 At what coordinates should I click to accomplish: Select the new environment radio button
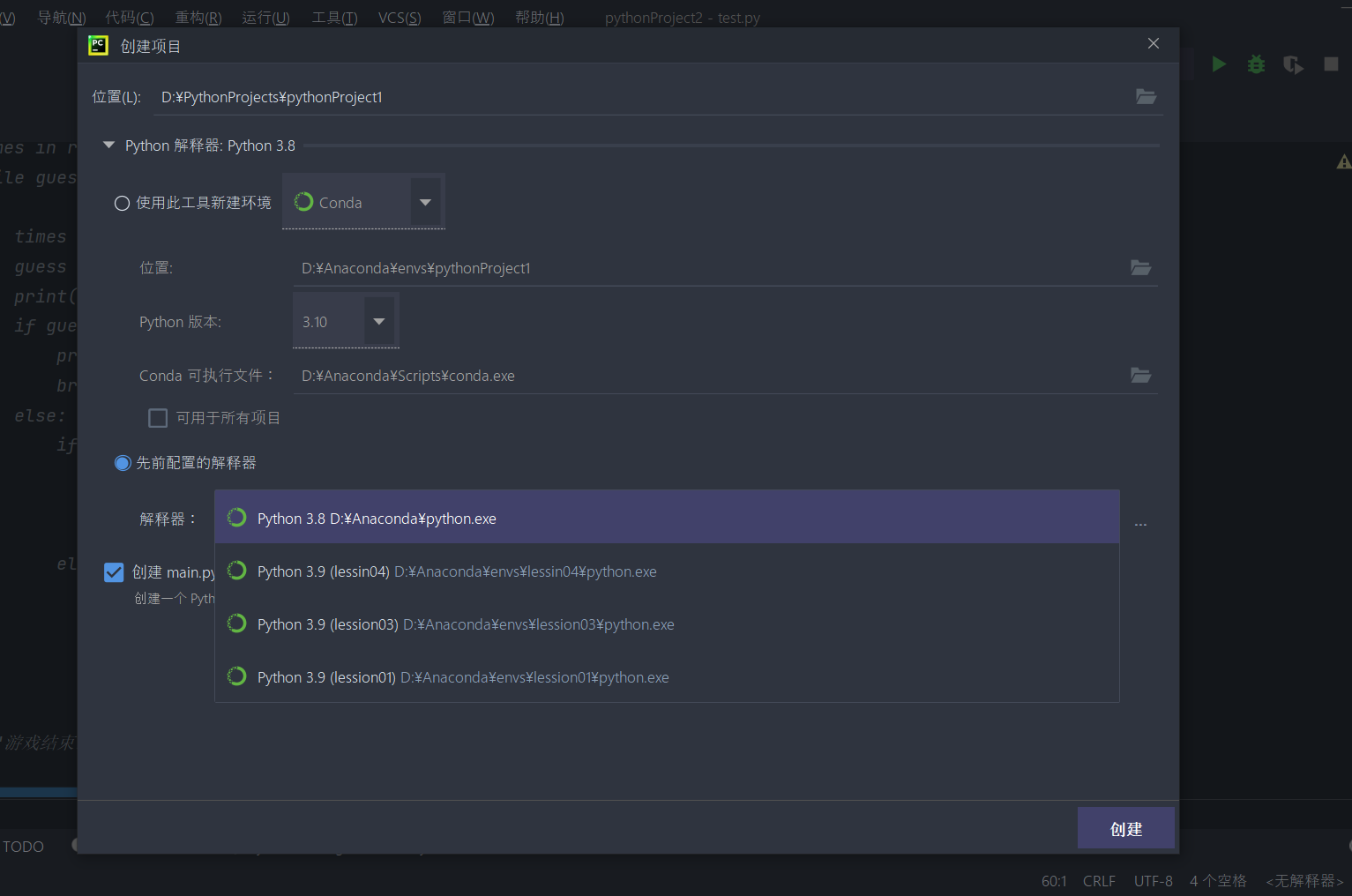[123, 204]
